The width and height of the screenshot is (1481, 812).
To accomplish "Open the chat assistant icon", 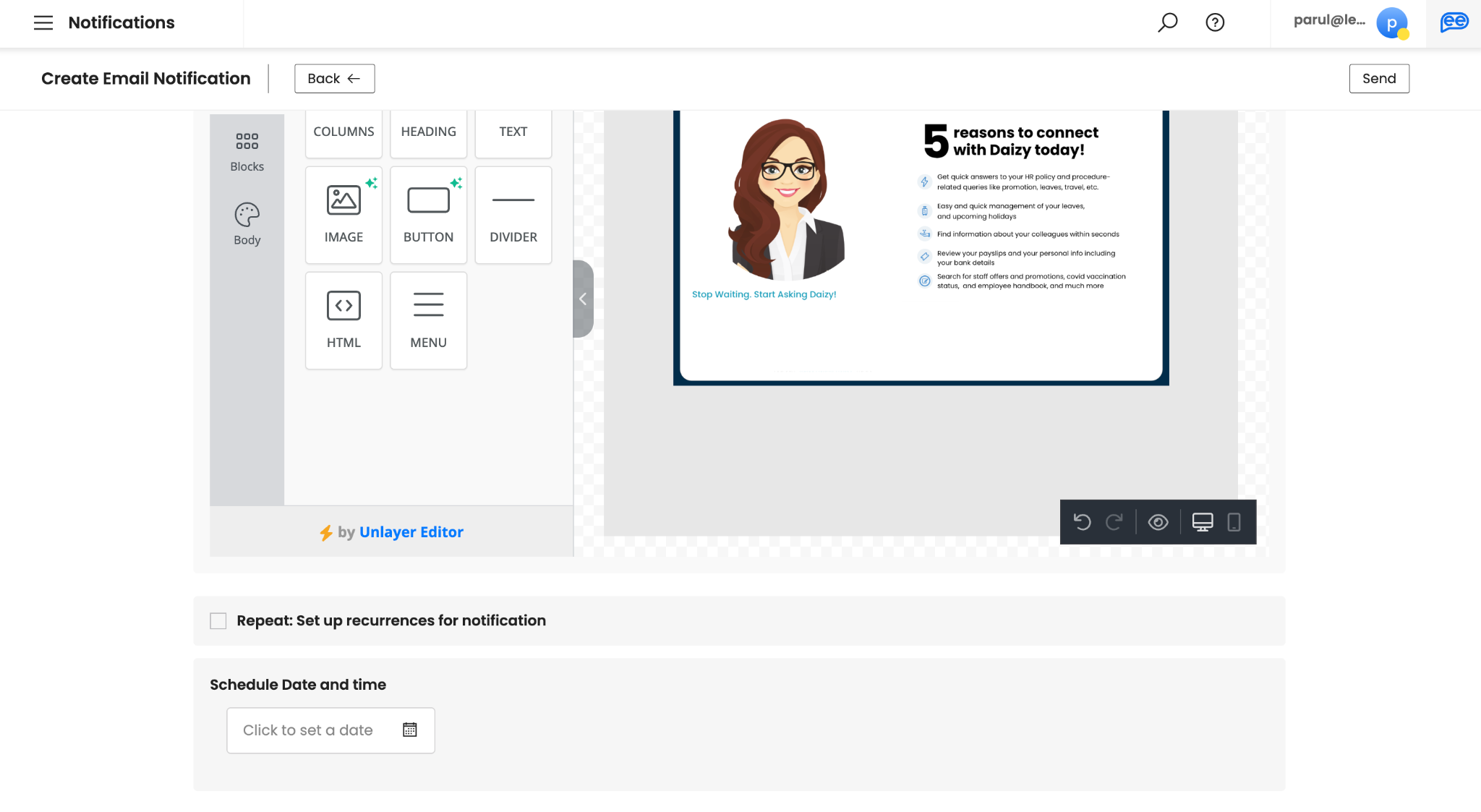I will 1454,22.
